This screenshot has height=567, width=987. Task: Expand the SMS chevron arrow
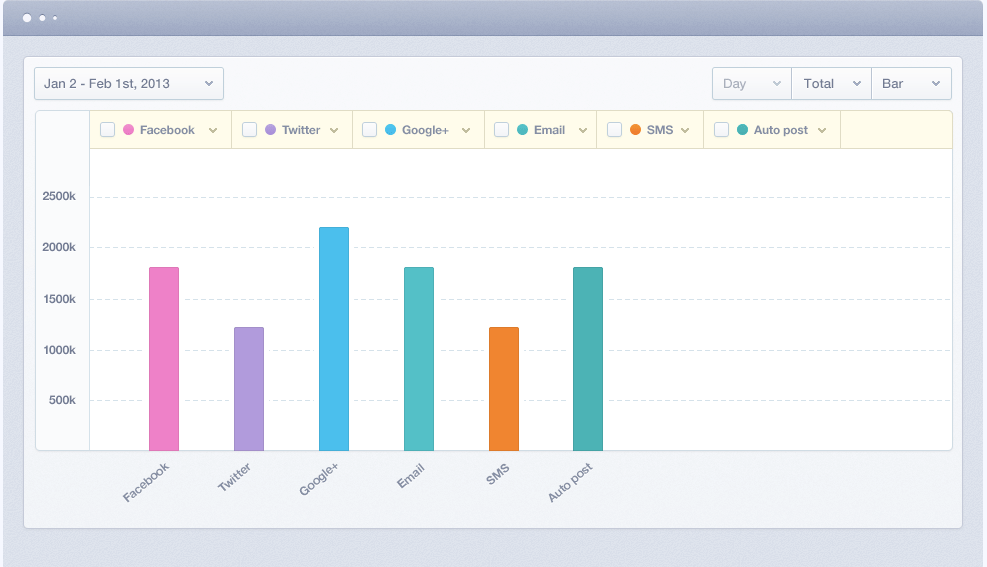point(685,130)
